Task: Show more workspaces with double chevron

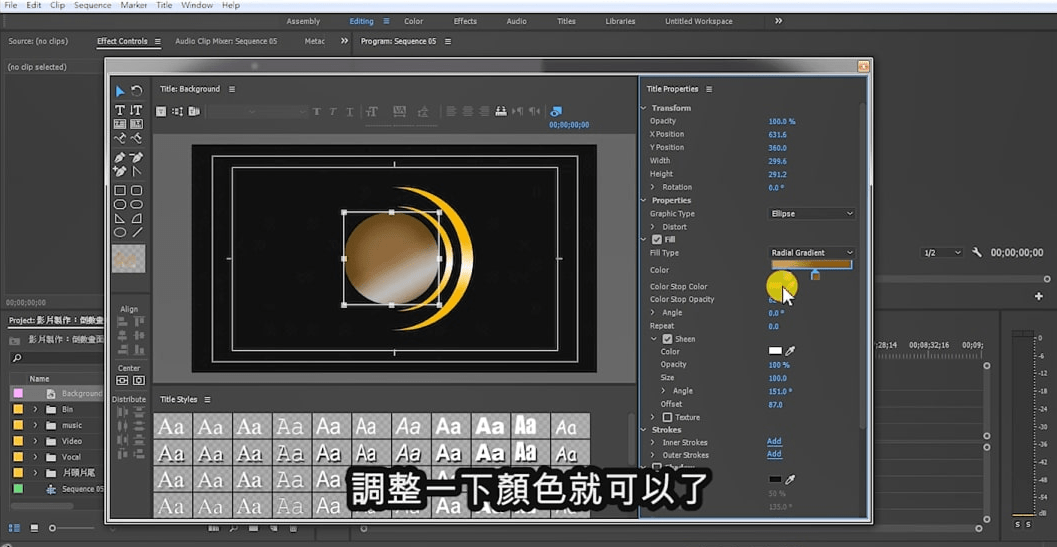Action: pos(779,22)
